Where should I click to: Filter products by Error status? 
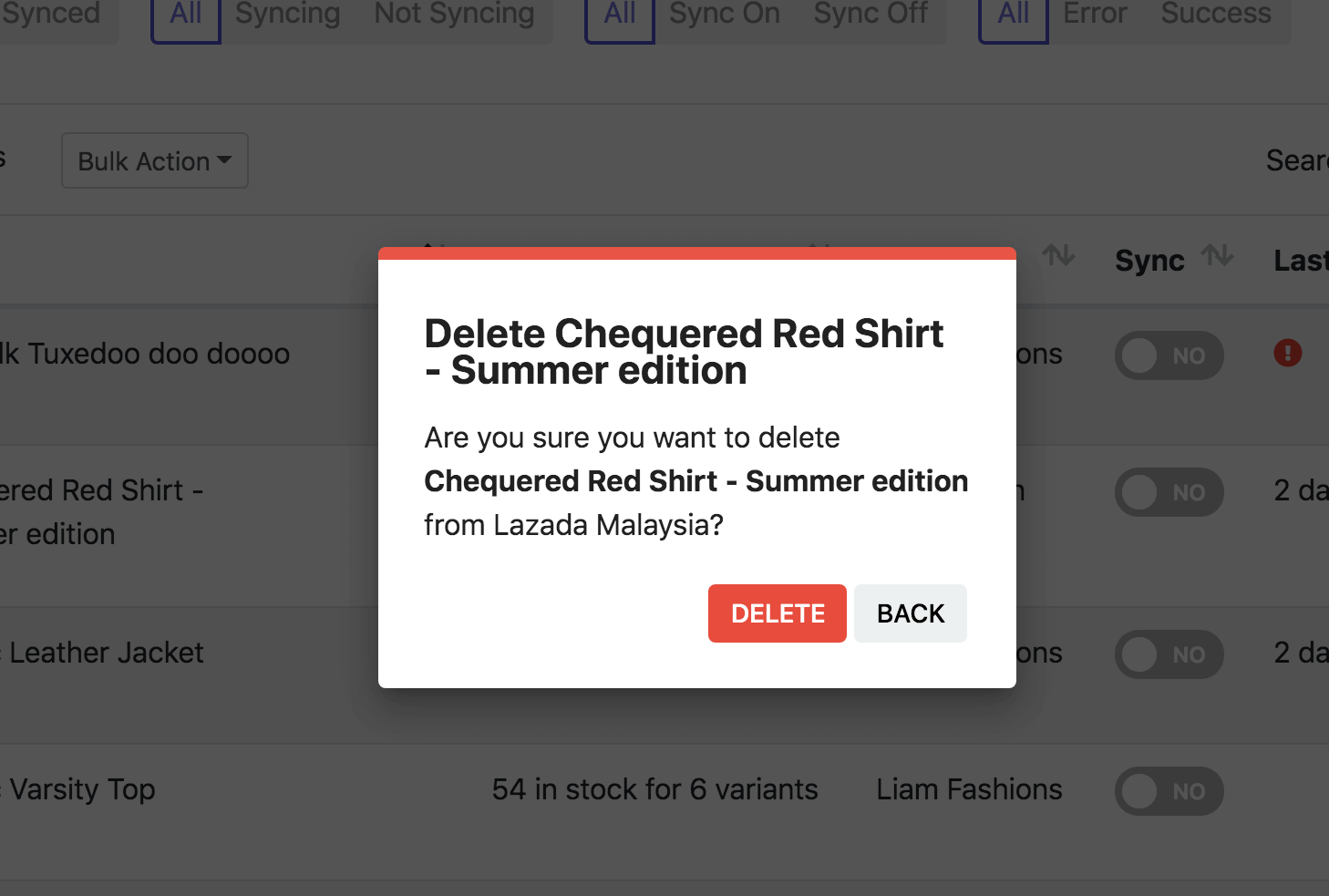click(1095, 15)
